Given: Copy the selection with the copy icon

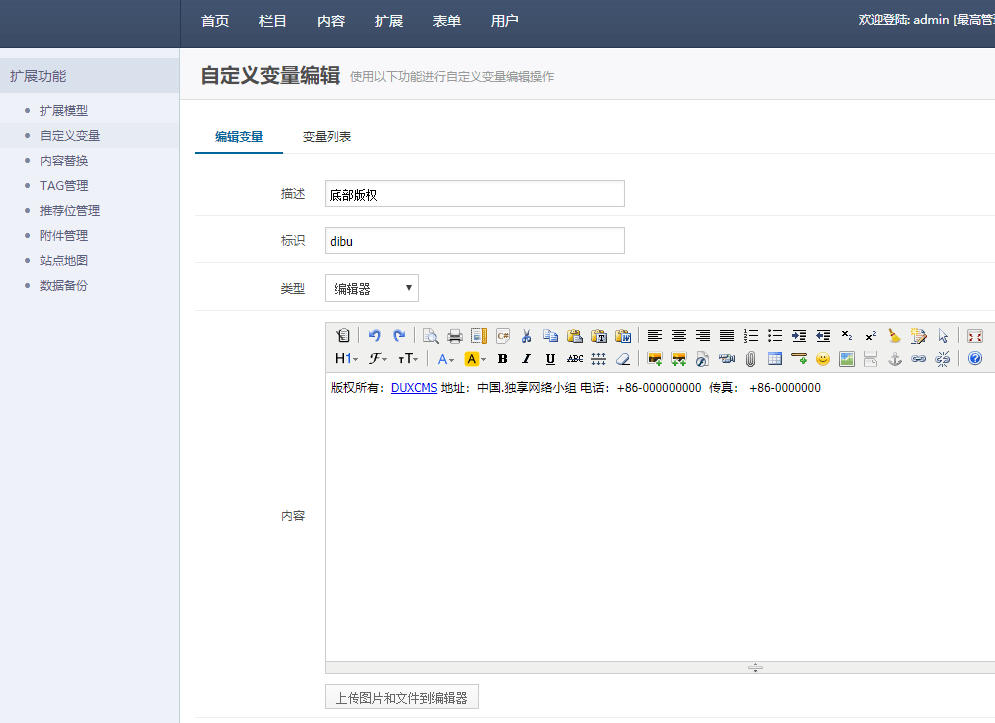Looking at the screenshot, I should [x=550, y=335].
